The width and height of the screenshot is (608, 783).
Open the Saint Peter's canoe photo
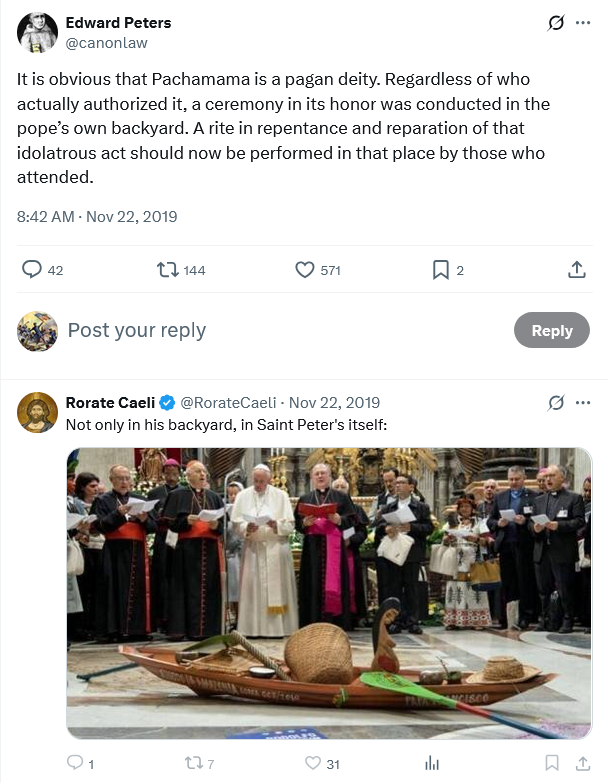(x=329, y=592)
